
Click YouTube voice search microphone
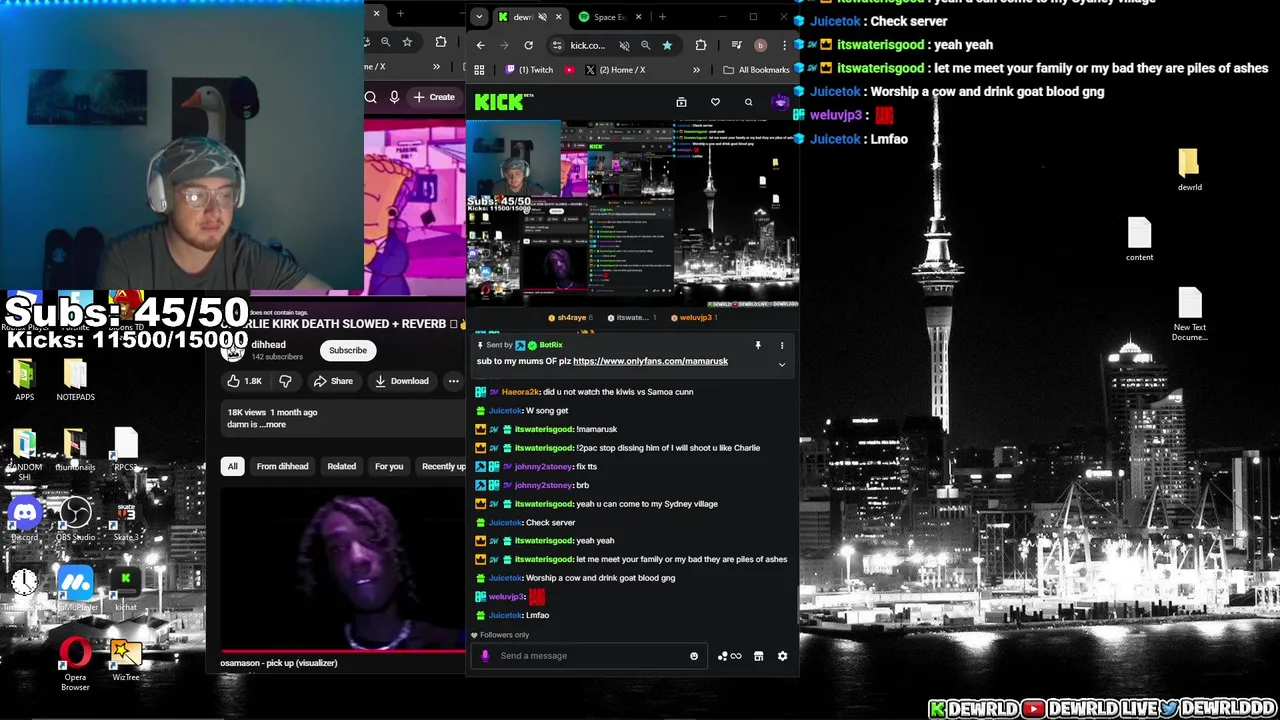[x=394, y=97]
